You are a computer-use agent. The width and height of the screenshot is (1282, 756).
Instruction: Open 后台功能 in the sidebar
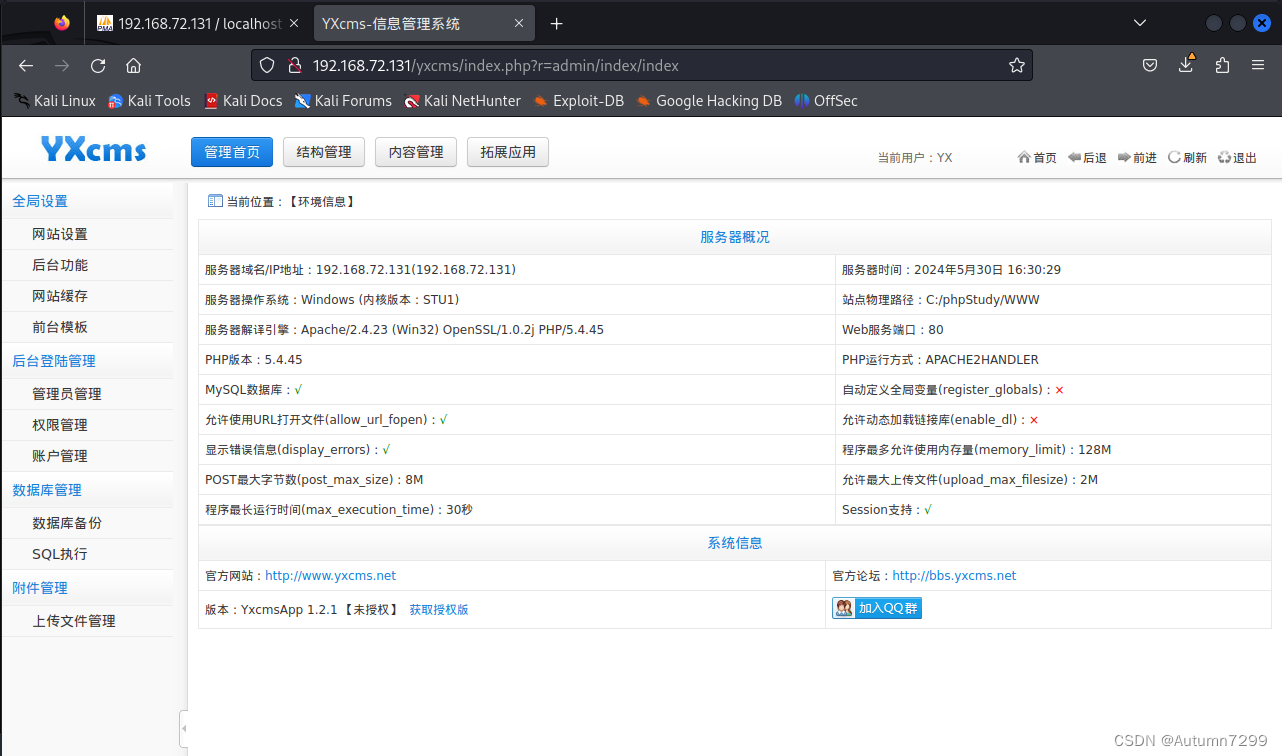[x=60, y=265]
